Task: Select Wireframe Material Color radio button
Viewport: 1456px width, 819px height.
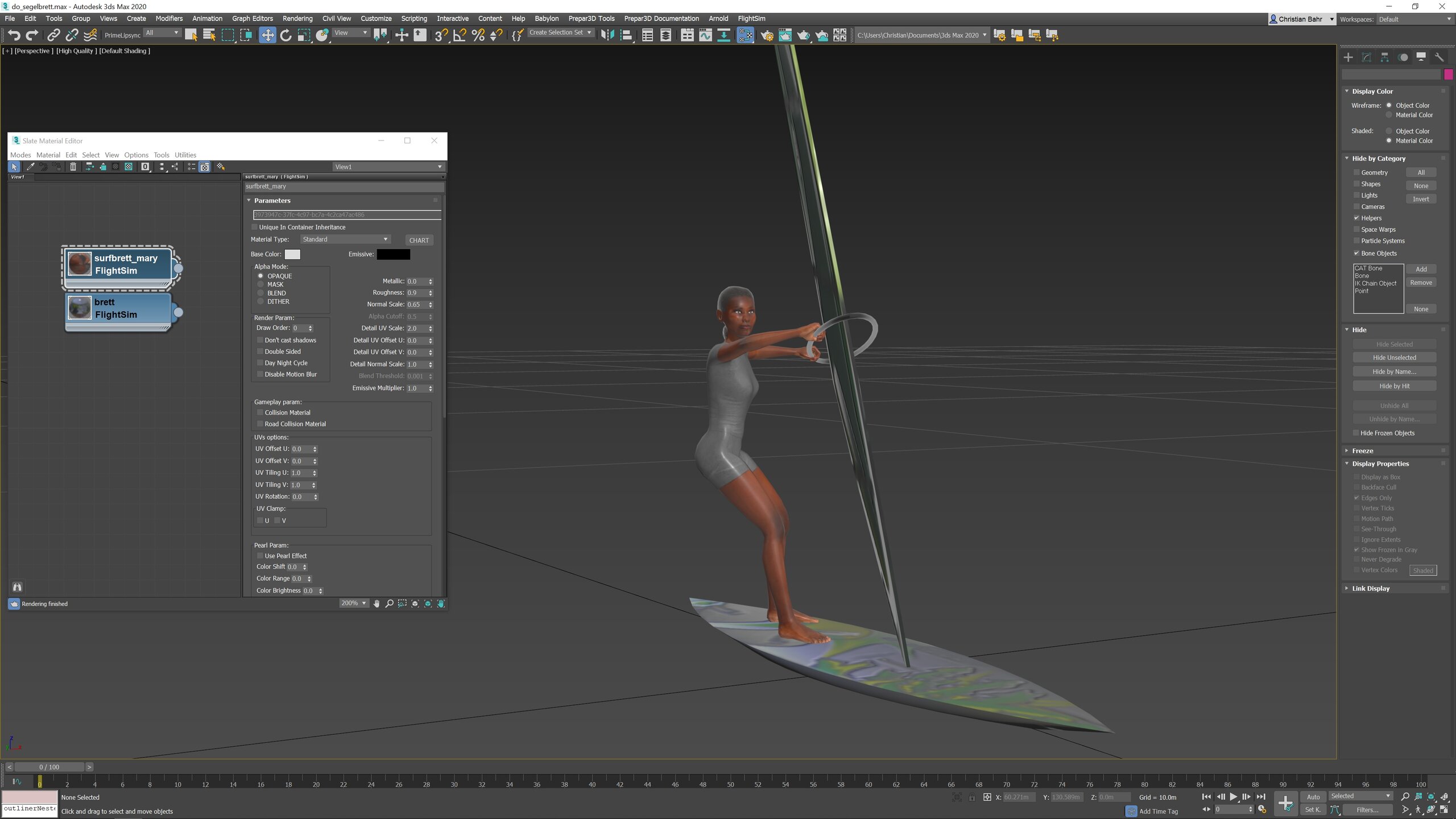Action: point(1389,115)
